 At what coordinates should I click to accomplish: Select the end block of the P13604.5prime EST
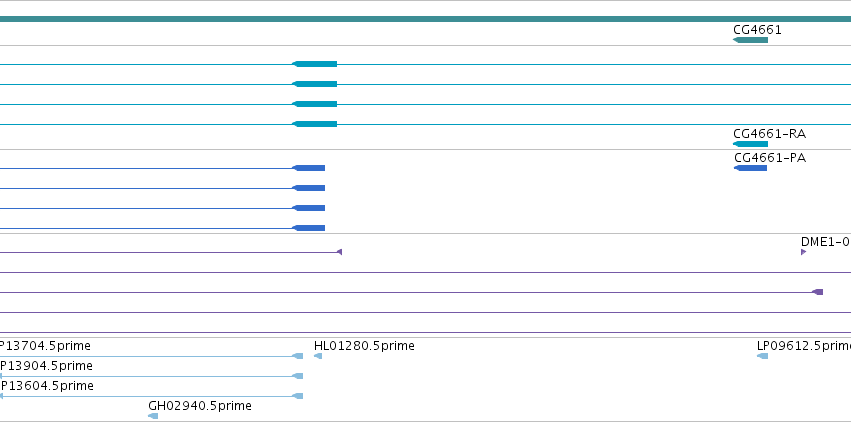pos(297,396)
